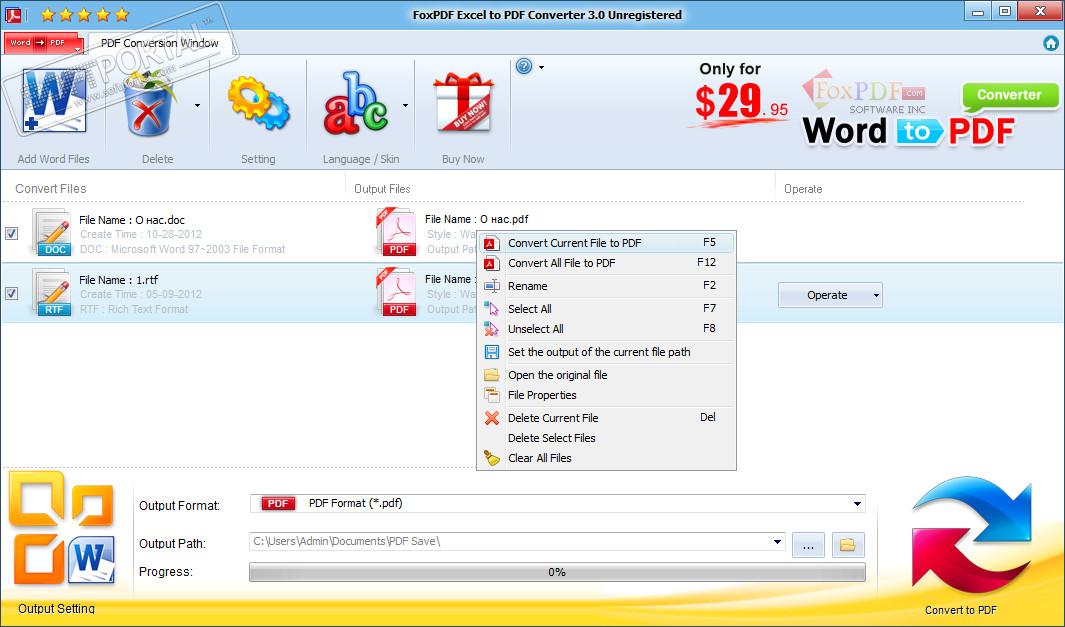This screenshot has height=627, width=1065.
Task: Click File Name : О нас.doc text
Action: coord(132,220)
